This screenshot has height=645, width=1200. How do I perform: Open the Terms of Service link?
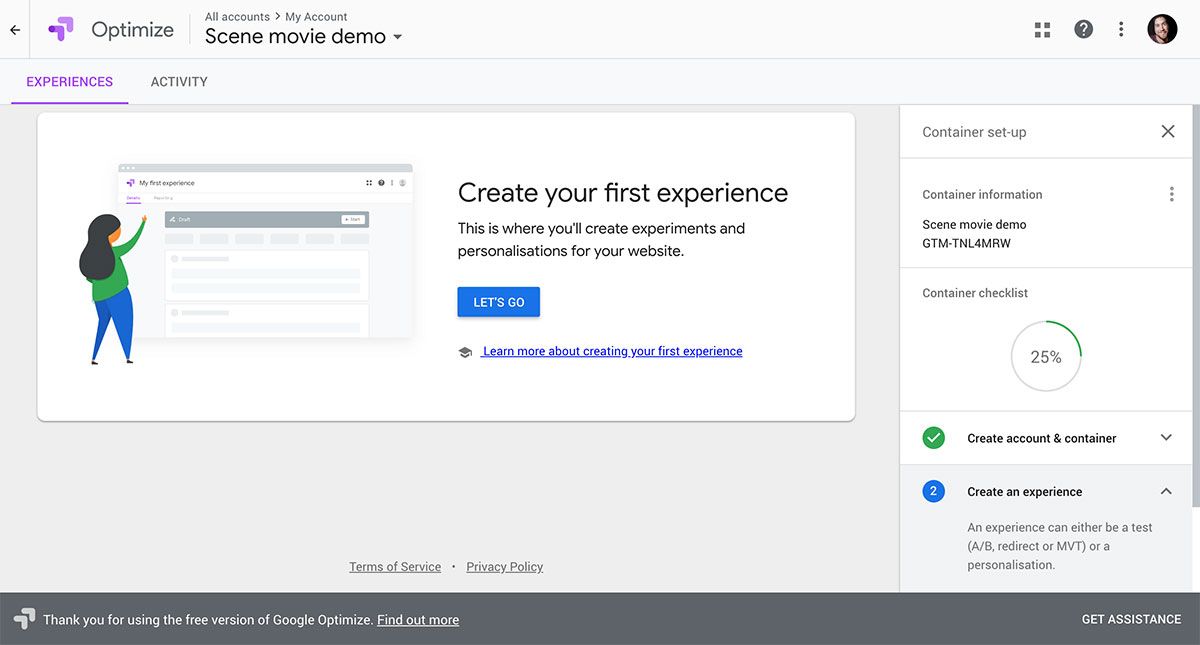(395, 567)
